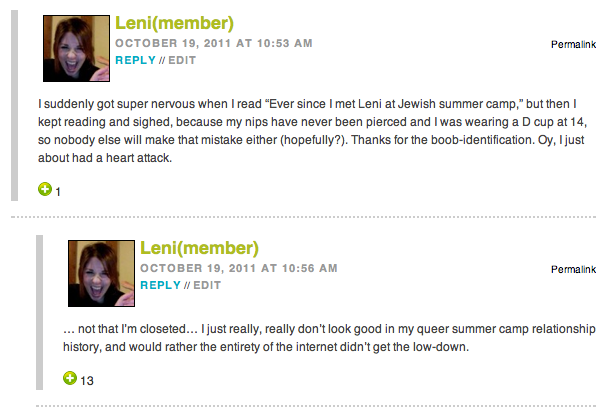Screen dimensions: 604x416
Task: Click the comment text starting "not that I'm closeted"
Action: 328,339
